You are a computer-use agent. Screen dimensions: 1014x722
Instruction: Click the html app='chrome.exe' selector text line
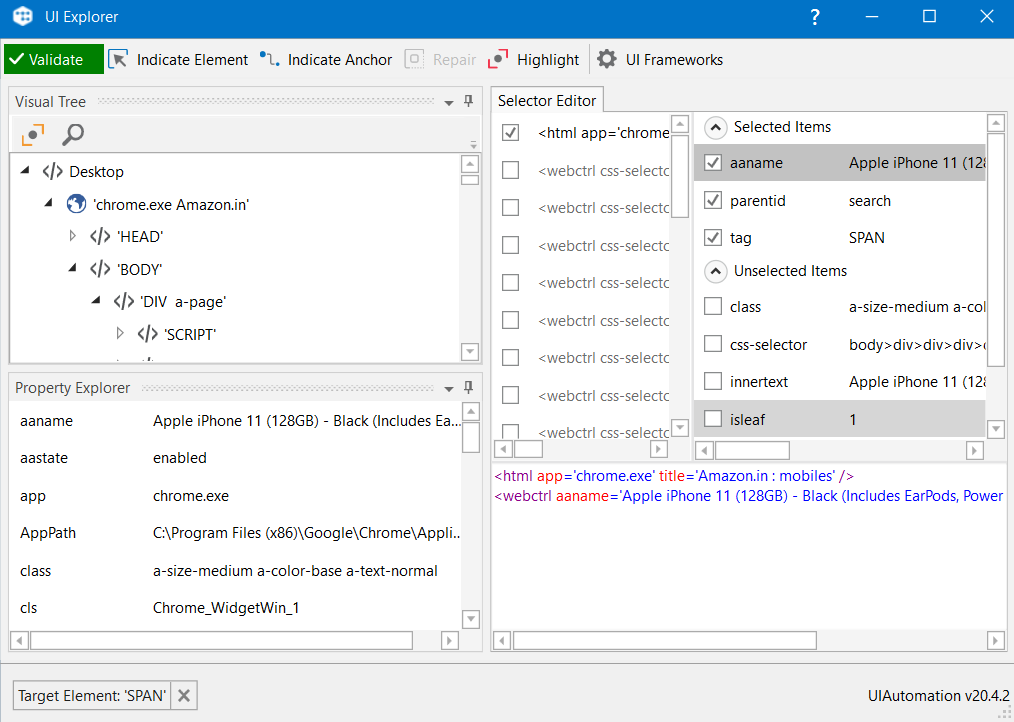pyautogui.click(x=674, y=476)
